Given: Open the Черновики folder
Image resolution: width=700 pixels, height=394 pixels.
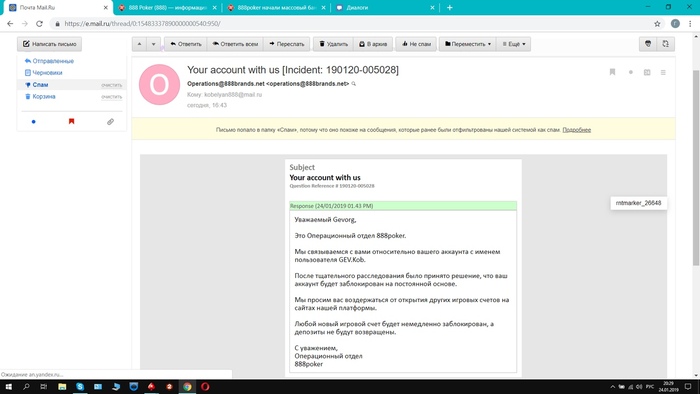Looking at the screenshot, I should [x=47, y=73].
